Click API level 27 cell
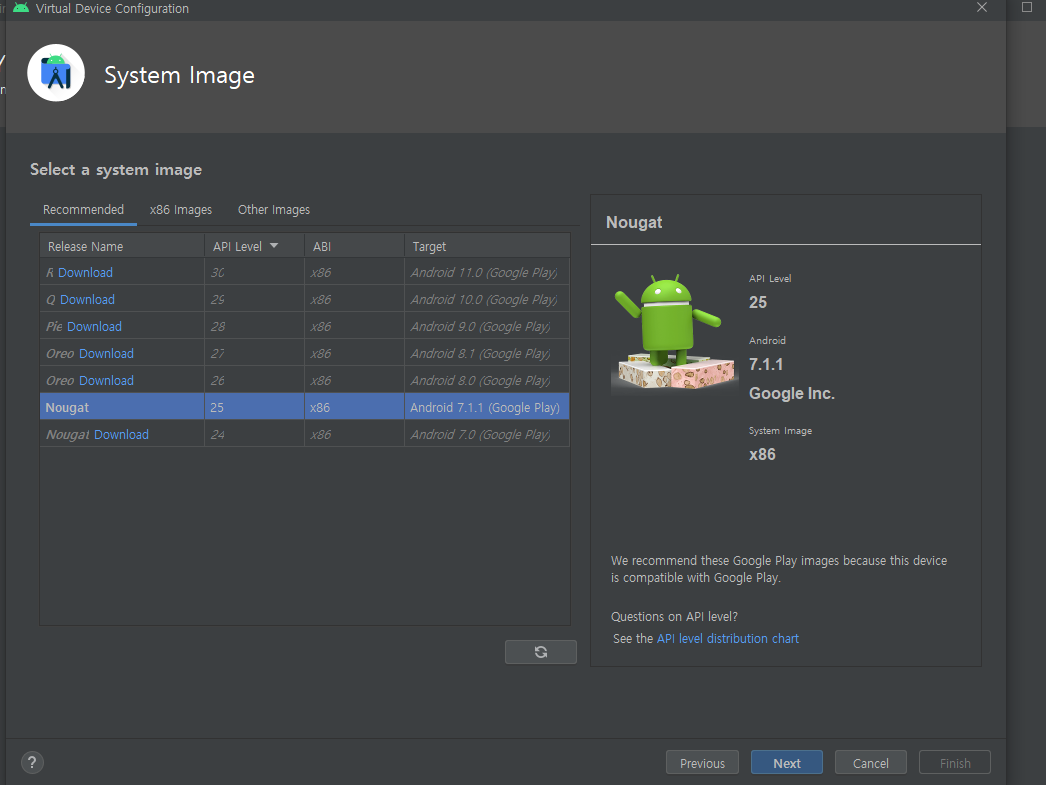 [x=254, y=353]
